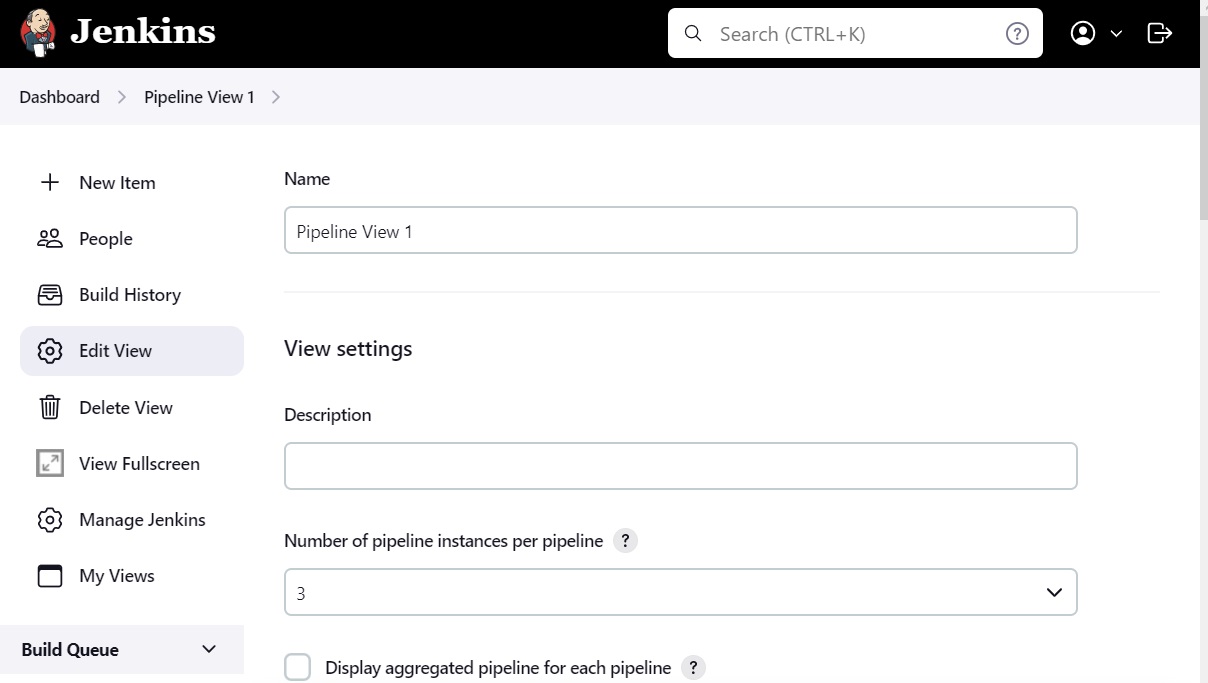Open help for aggregated pipeline option
This screenshot has height=683, width=1208.
[693, 668]
